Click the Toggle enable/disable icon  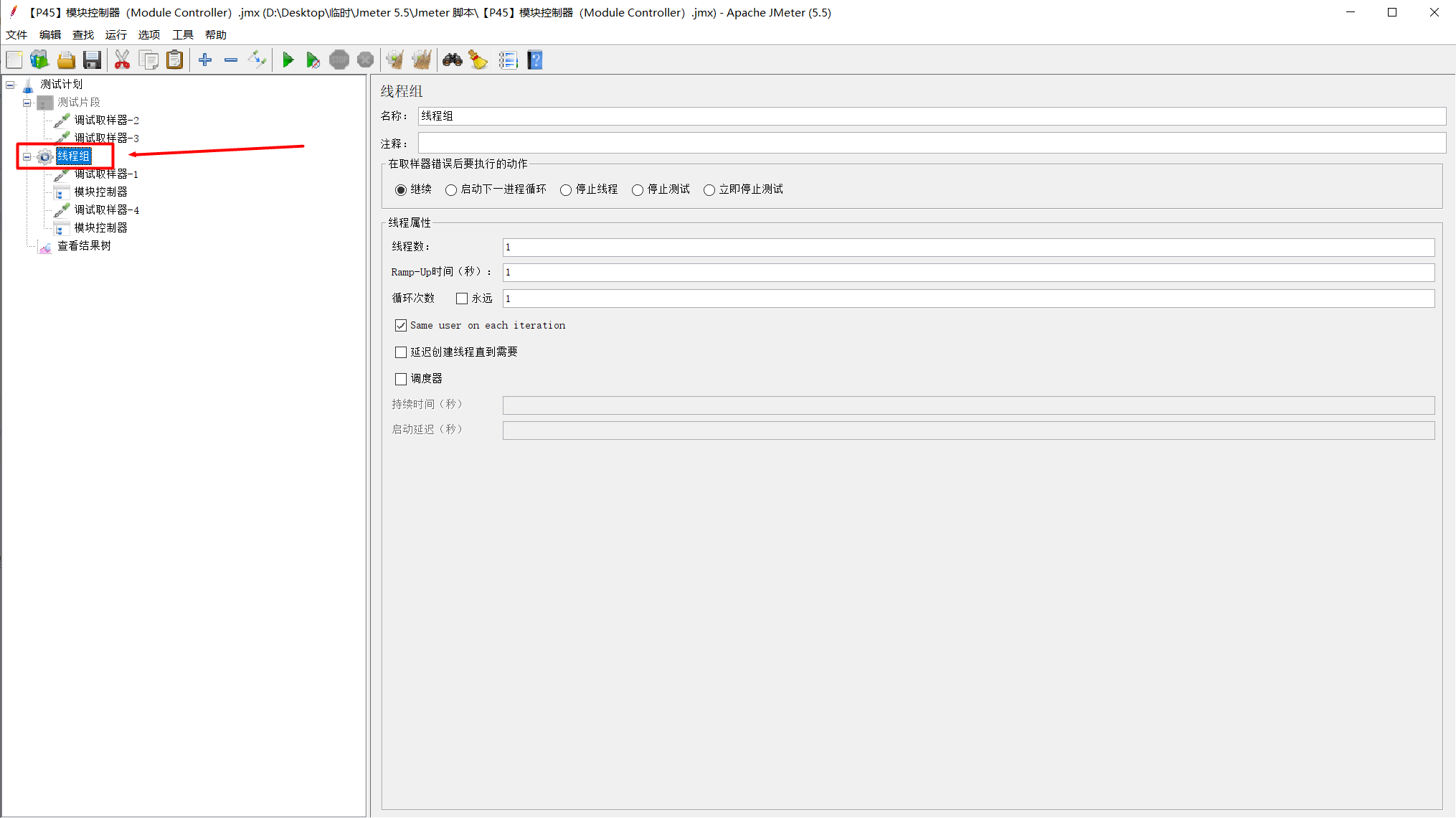point(257,60)
